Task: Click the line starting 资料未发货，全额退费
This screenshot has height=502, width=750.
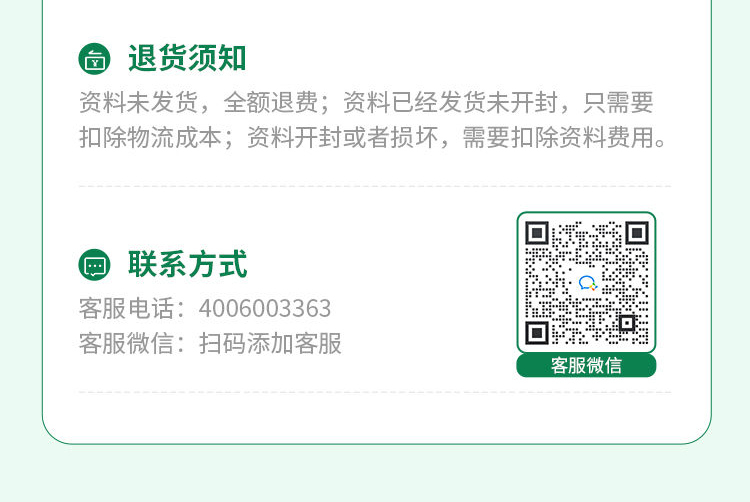Action: pyautogui.click(x=366, y=102)
